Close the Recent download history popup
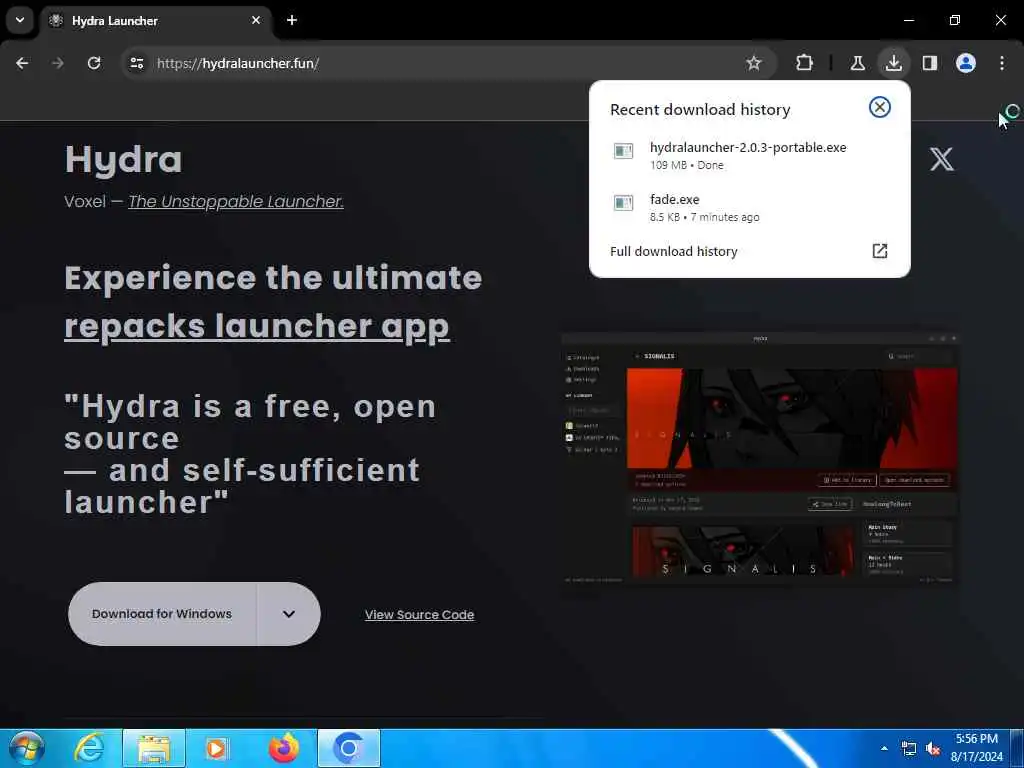 pyautogui.click(x=880, y=107)
